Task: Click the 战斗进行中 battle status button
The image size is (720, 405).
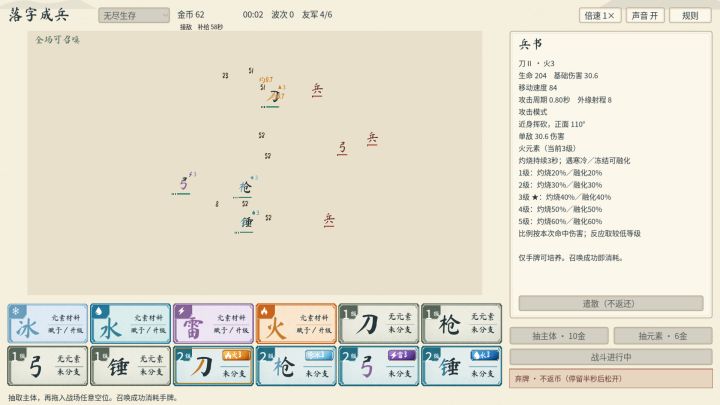Action: tap(611, 357)
